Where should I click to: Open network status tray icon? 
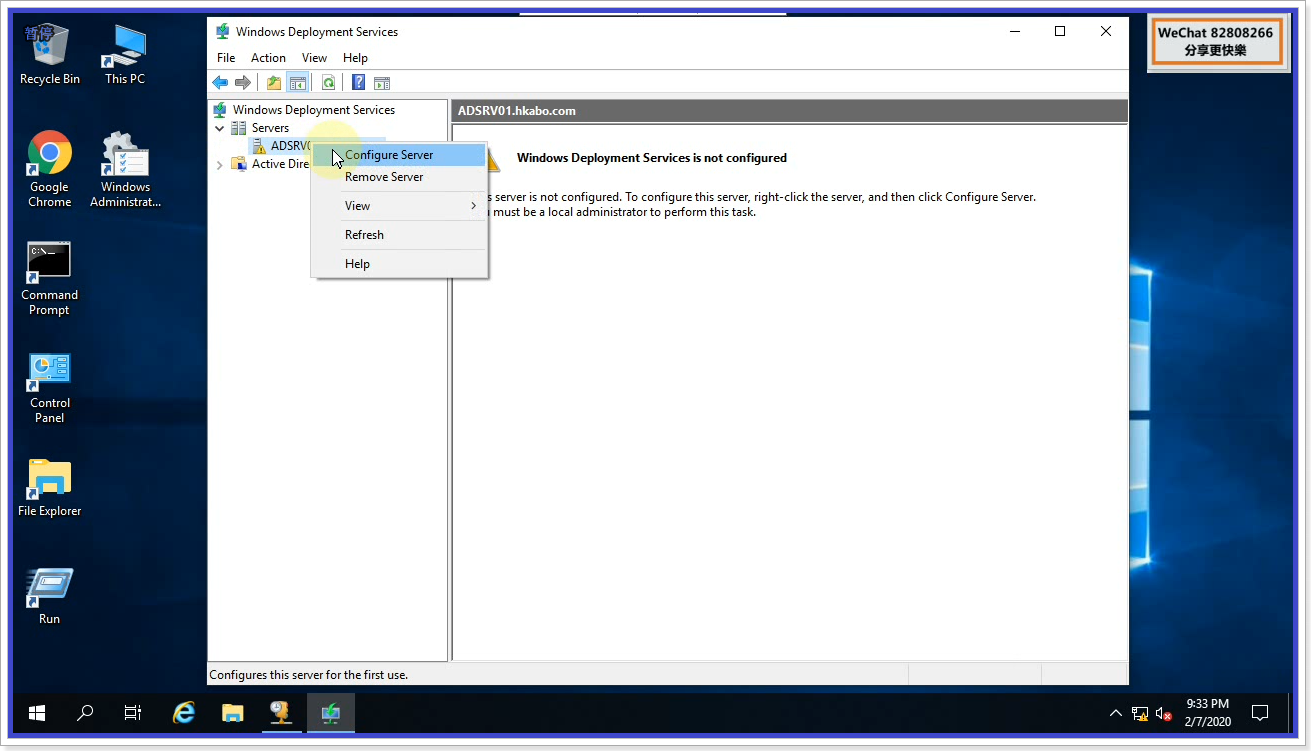click(1140, 714)
